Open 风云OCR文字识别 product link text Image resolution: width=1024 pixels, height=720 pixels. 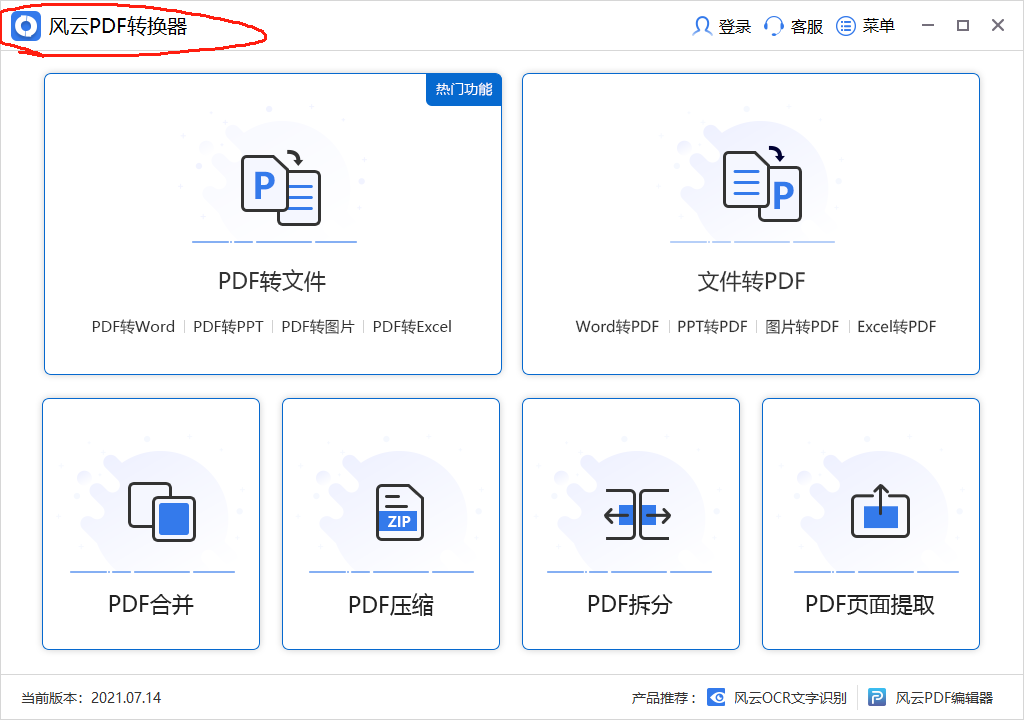790,698
